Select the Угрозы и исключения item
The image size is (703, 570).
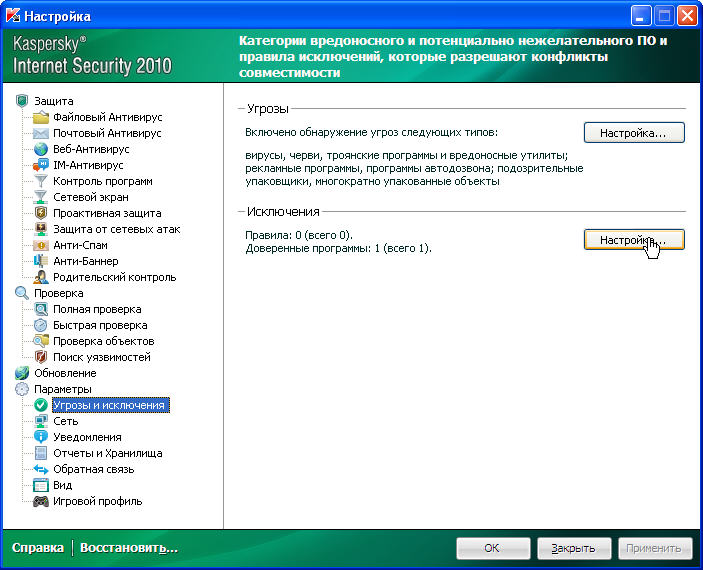[111, 405]
